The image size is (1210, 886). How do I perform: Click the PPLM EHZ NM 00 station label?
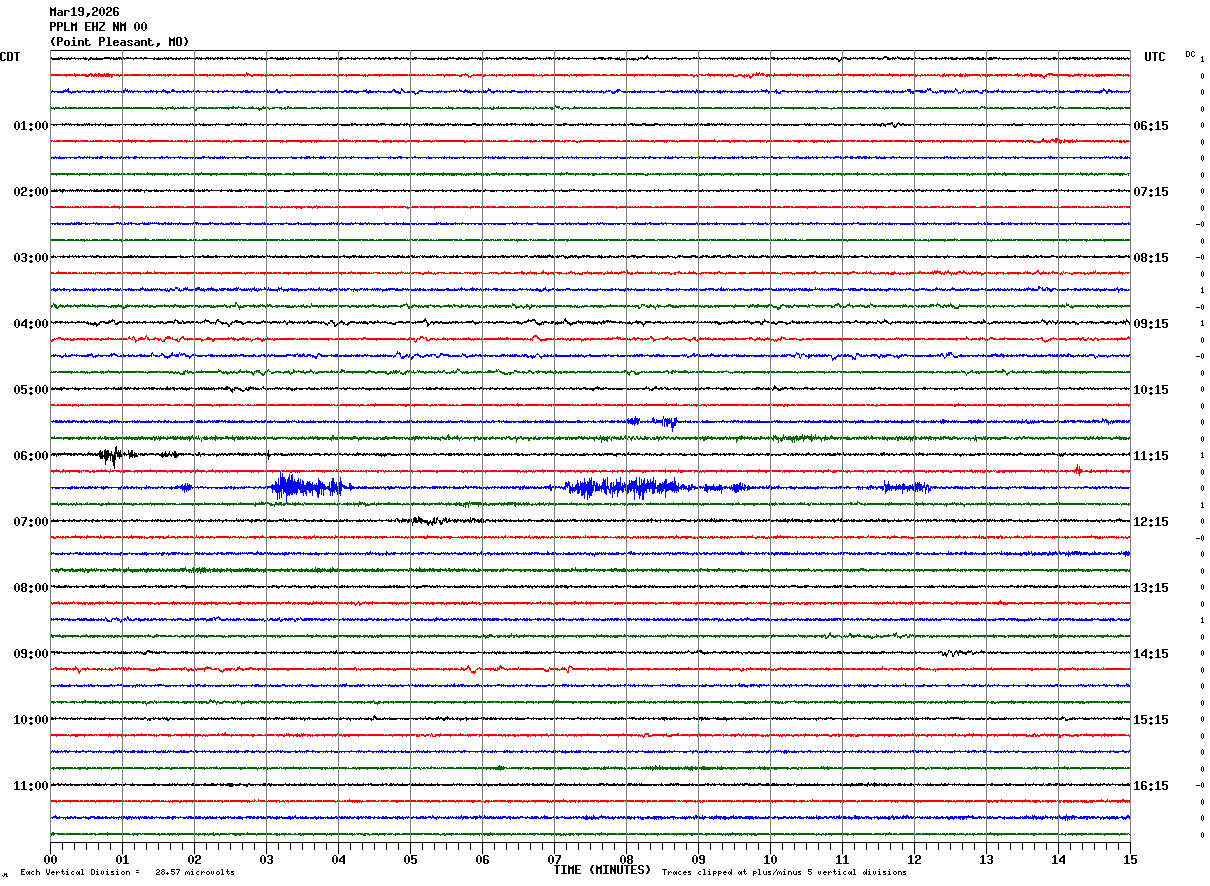pyautogui.click(x=98, y=27)
